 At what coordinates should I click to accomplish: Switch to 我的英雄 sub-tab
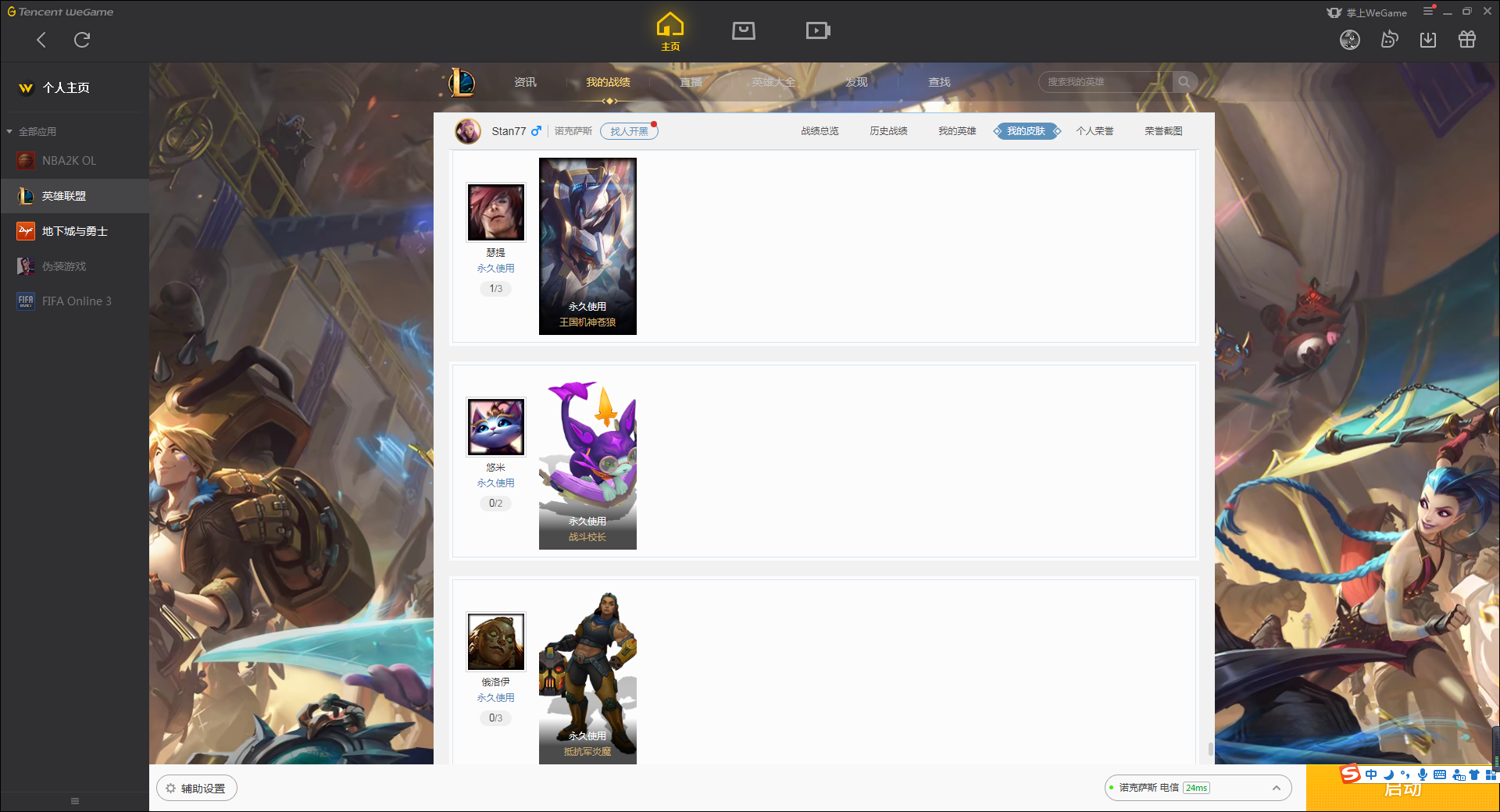pyautogui.click(x=957, y=131)
